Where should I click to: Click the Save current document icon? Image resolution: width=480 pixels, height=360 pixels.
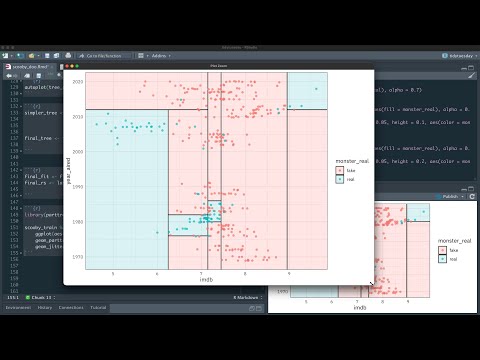pos(47,56)
